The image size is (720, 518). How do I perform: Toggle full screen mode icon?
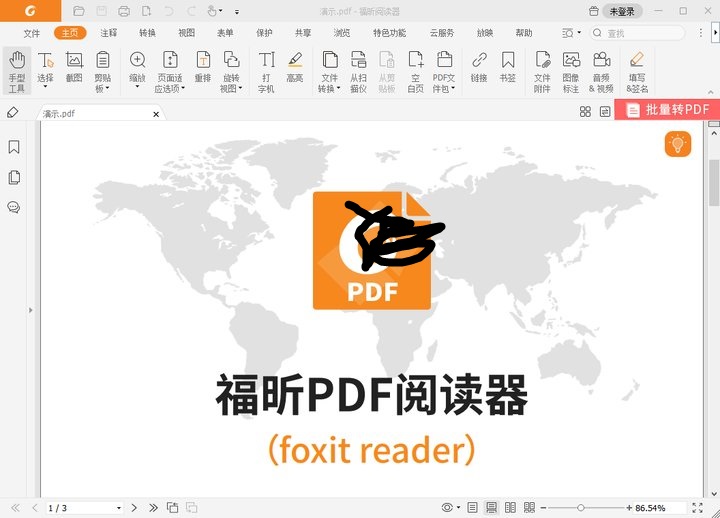coord(698,507)
